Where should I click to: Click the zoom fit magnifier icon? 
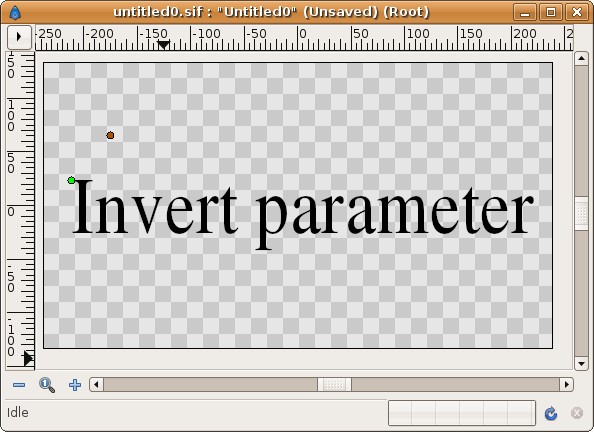(47, 385)
